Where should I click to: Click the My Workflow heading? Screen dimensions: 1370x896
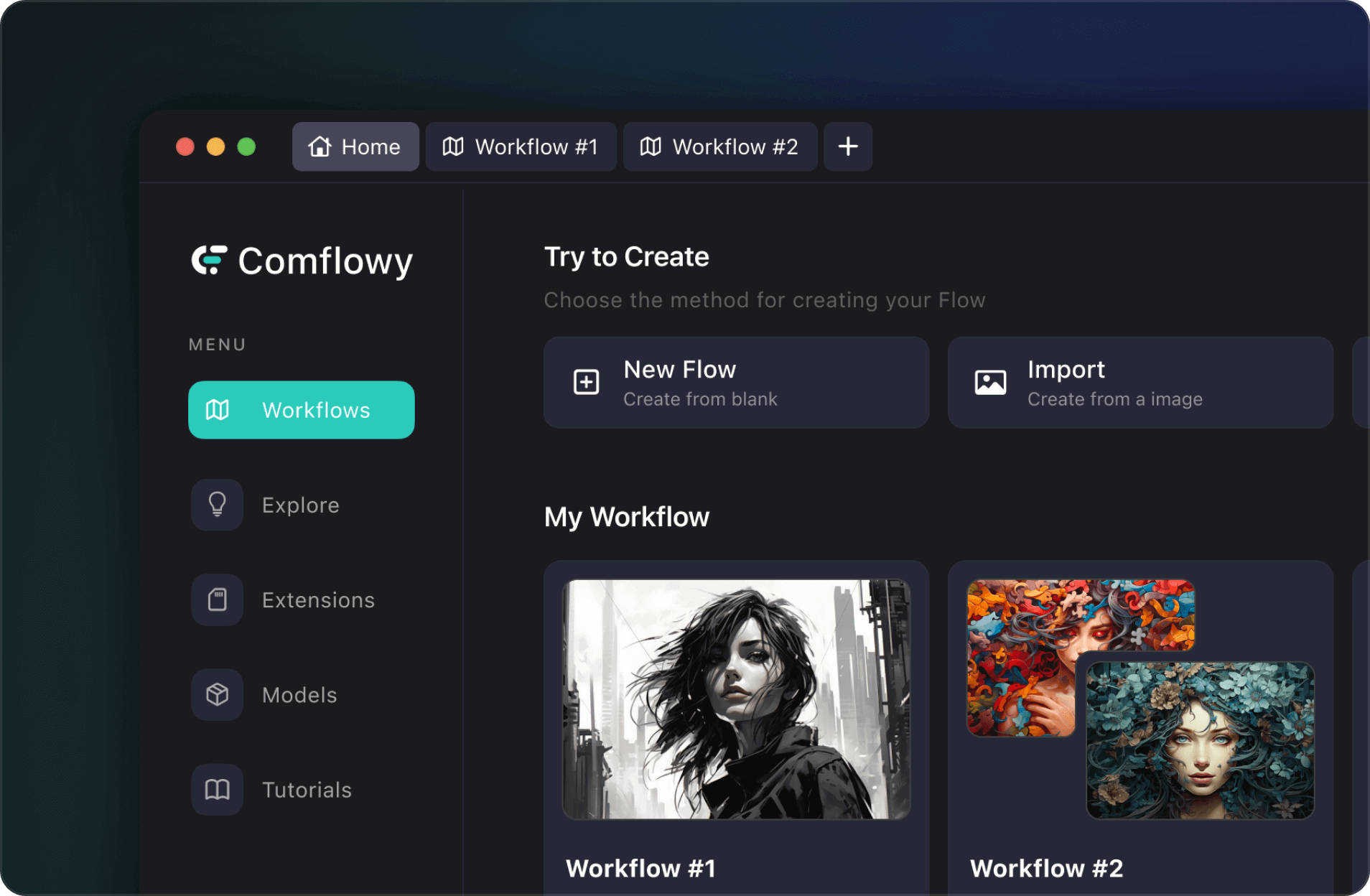(x=626, y=517)
